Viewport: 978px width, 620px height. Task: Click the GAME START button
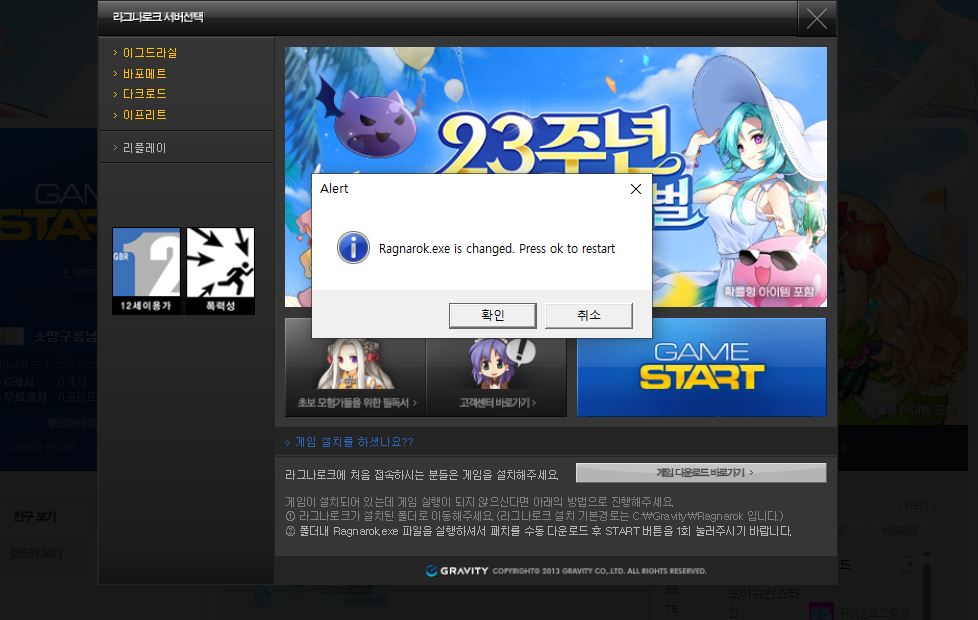(701, 367)
